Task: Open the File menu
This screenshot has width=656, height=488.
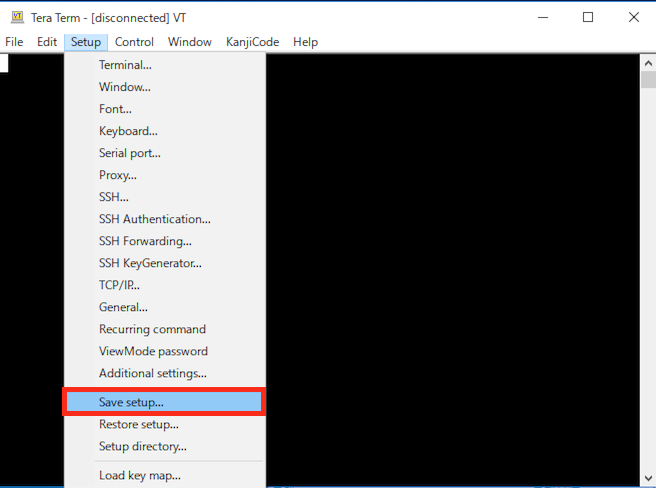Action: click(x=14, y=42)
